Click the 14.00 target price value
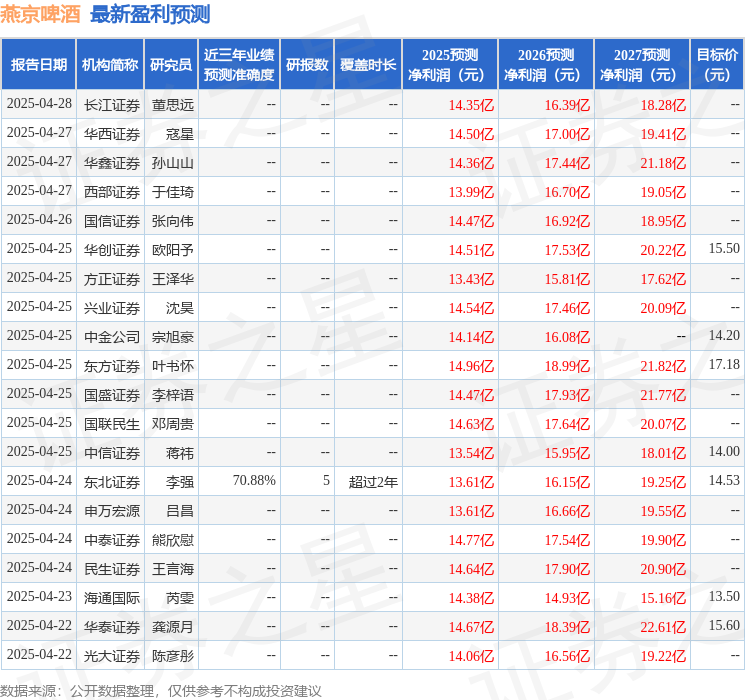Viewport: 745px width, 700px height. click(724, 451)
